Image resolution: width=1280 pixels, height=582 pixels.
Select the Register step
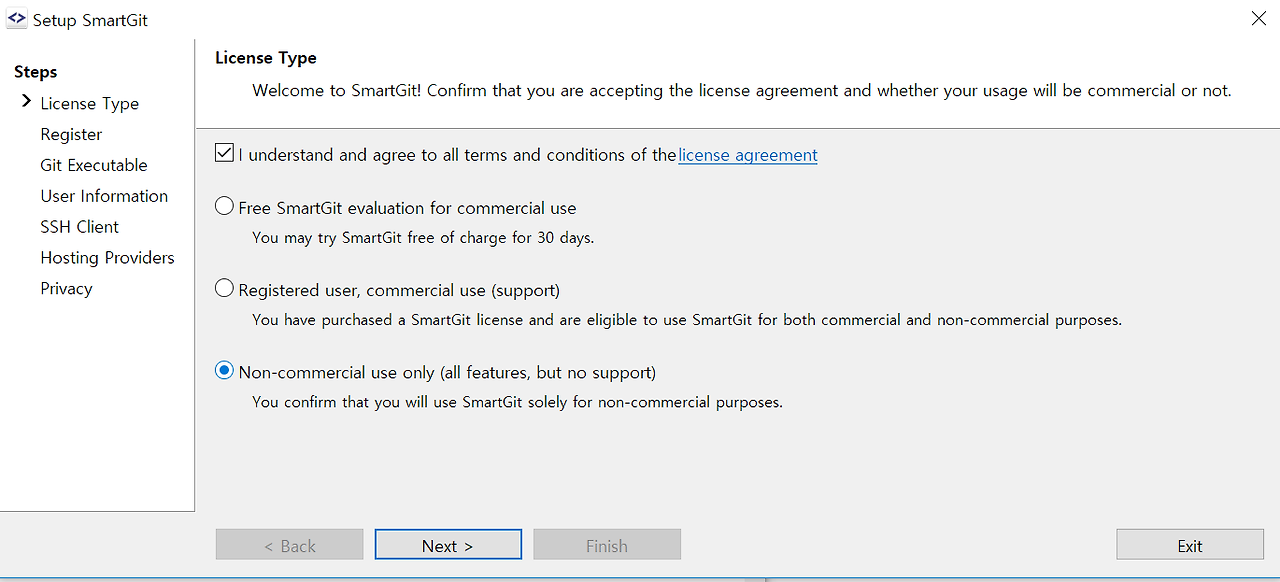(x=71, y=134)
